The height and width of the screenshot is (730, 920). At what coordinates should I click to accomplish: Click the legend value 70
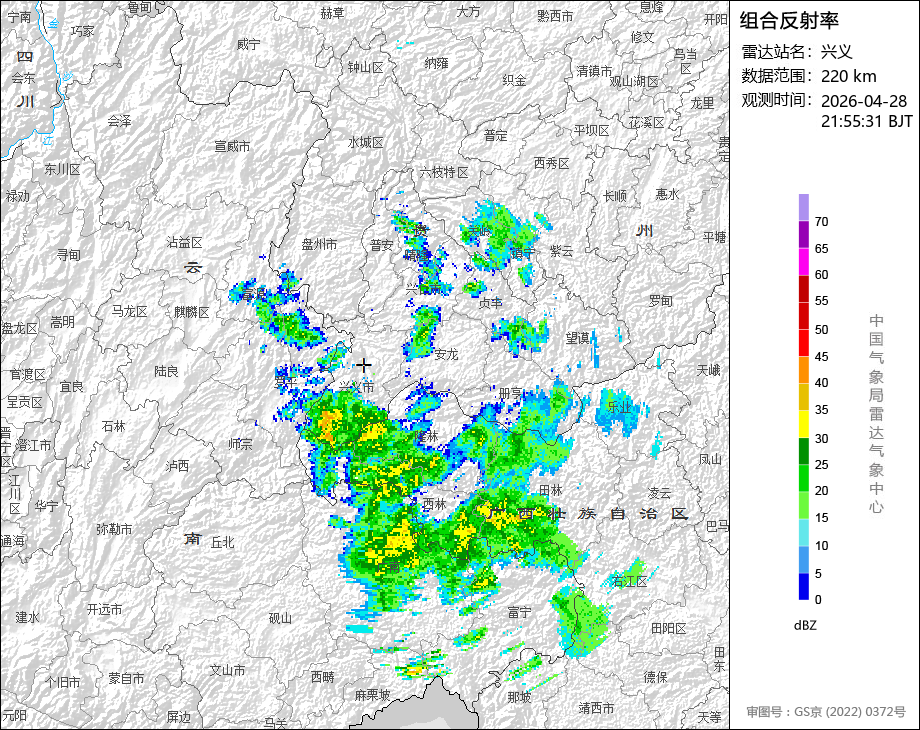tap(821, 222)
